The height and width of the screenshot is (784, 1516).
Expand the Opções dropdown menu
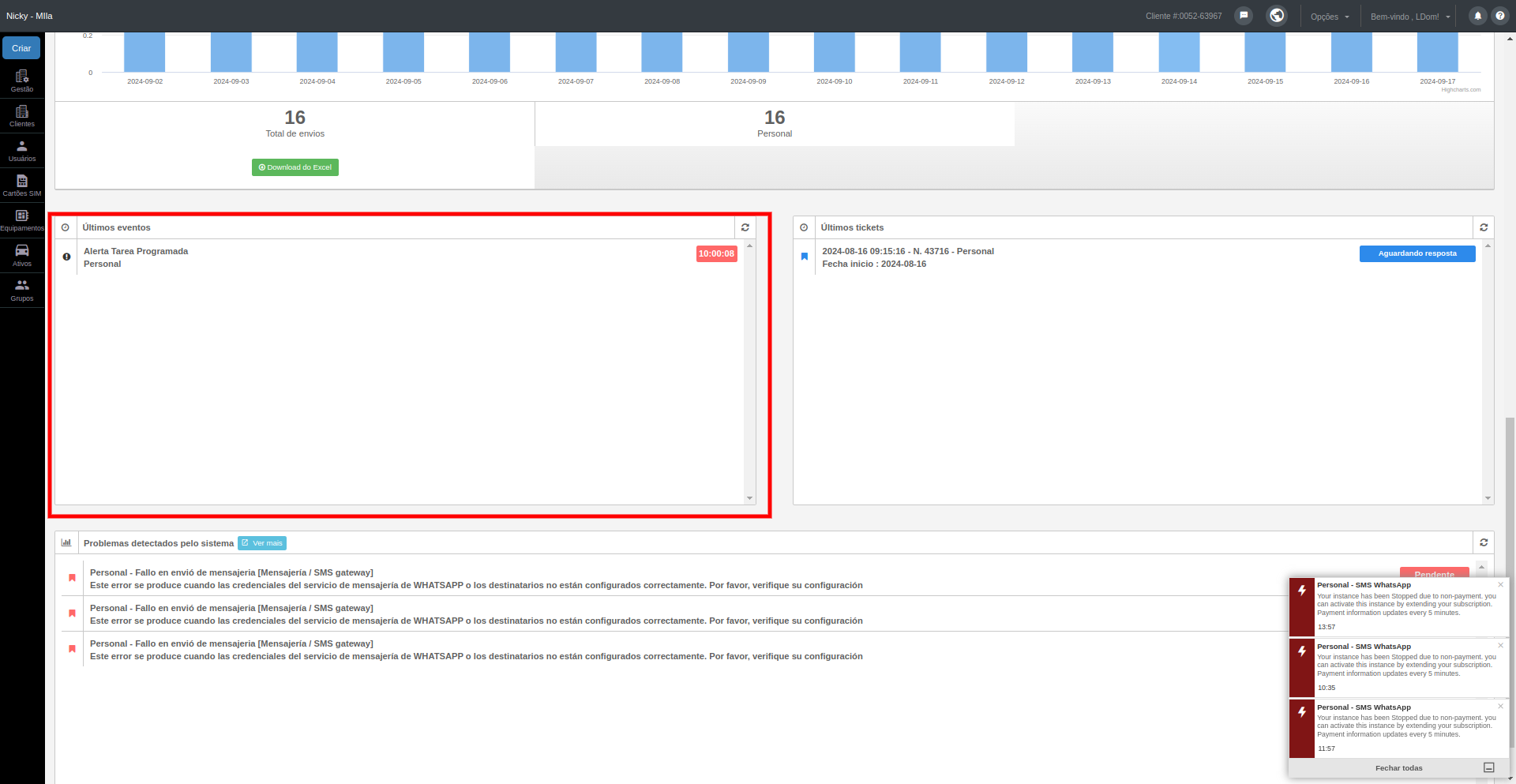point(1330,17)
